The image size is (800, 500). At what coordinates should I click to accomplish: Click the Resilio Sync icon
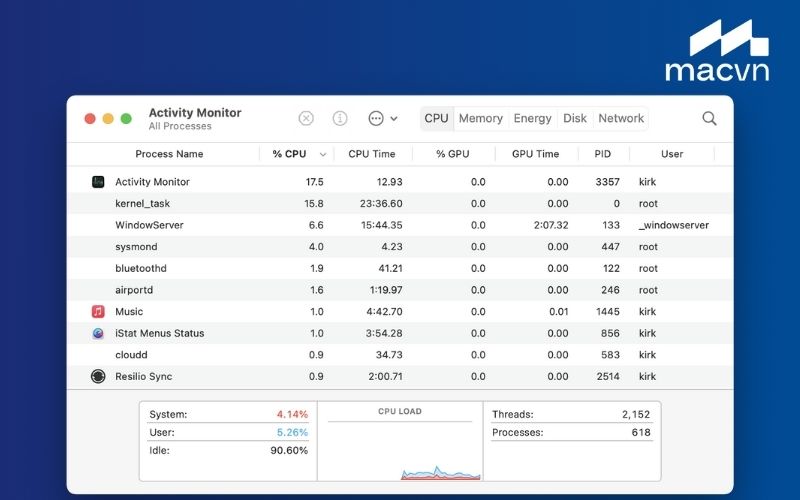[98, 377]
